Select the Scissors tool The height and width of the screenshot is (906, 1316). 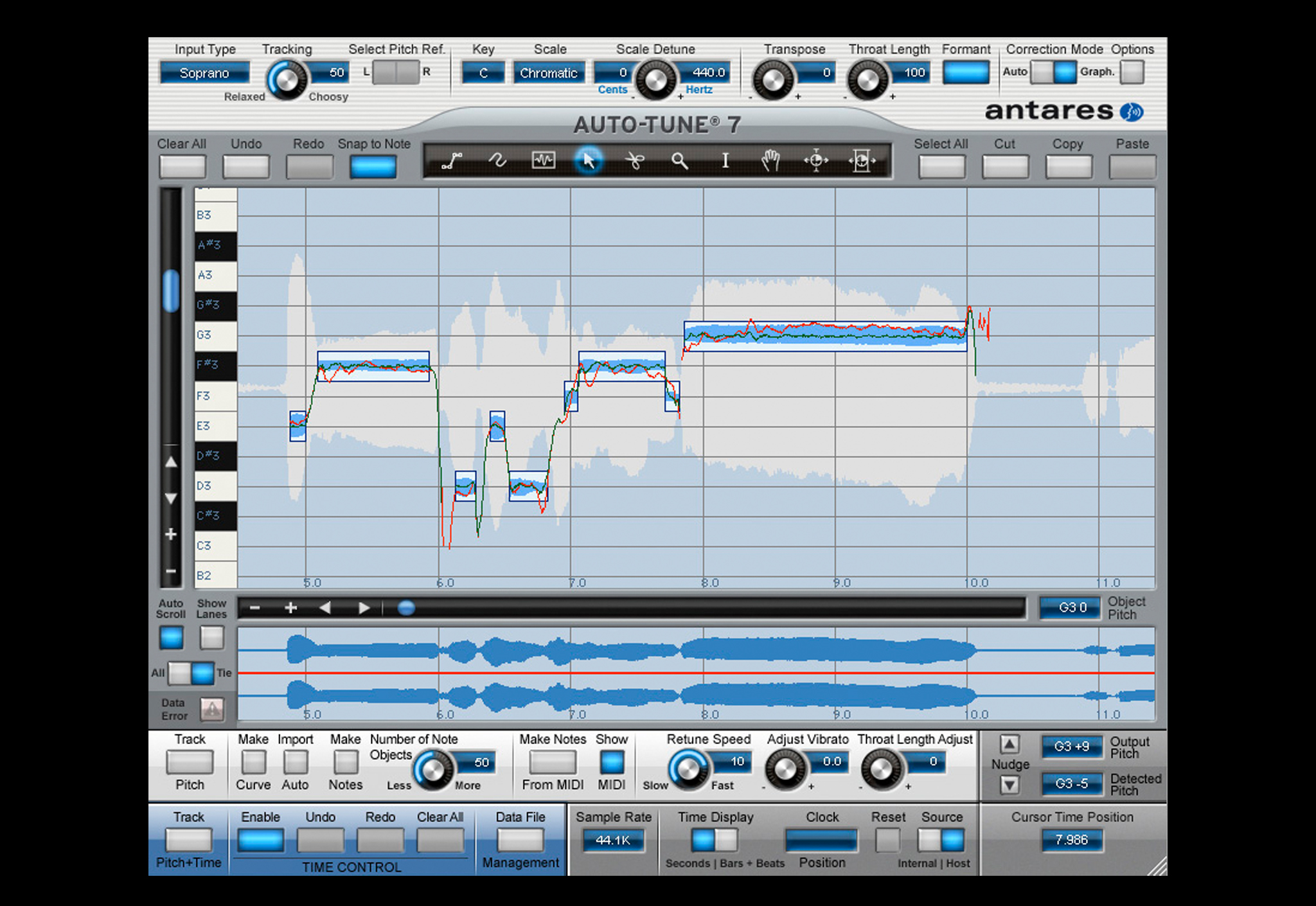tap(635, 161)
